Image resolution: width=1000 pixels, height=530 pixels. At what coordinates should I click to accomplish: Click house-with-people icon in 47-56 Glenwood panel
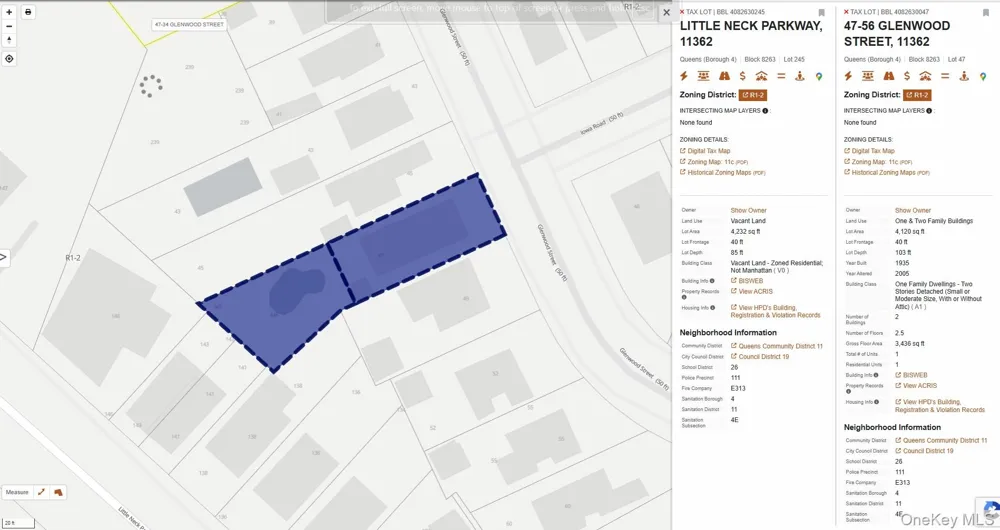coord(925,76)
